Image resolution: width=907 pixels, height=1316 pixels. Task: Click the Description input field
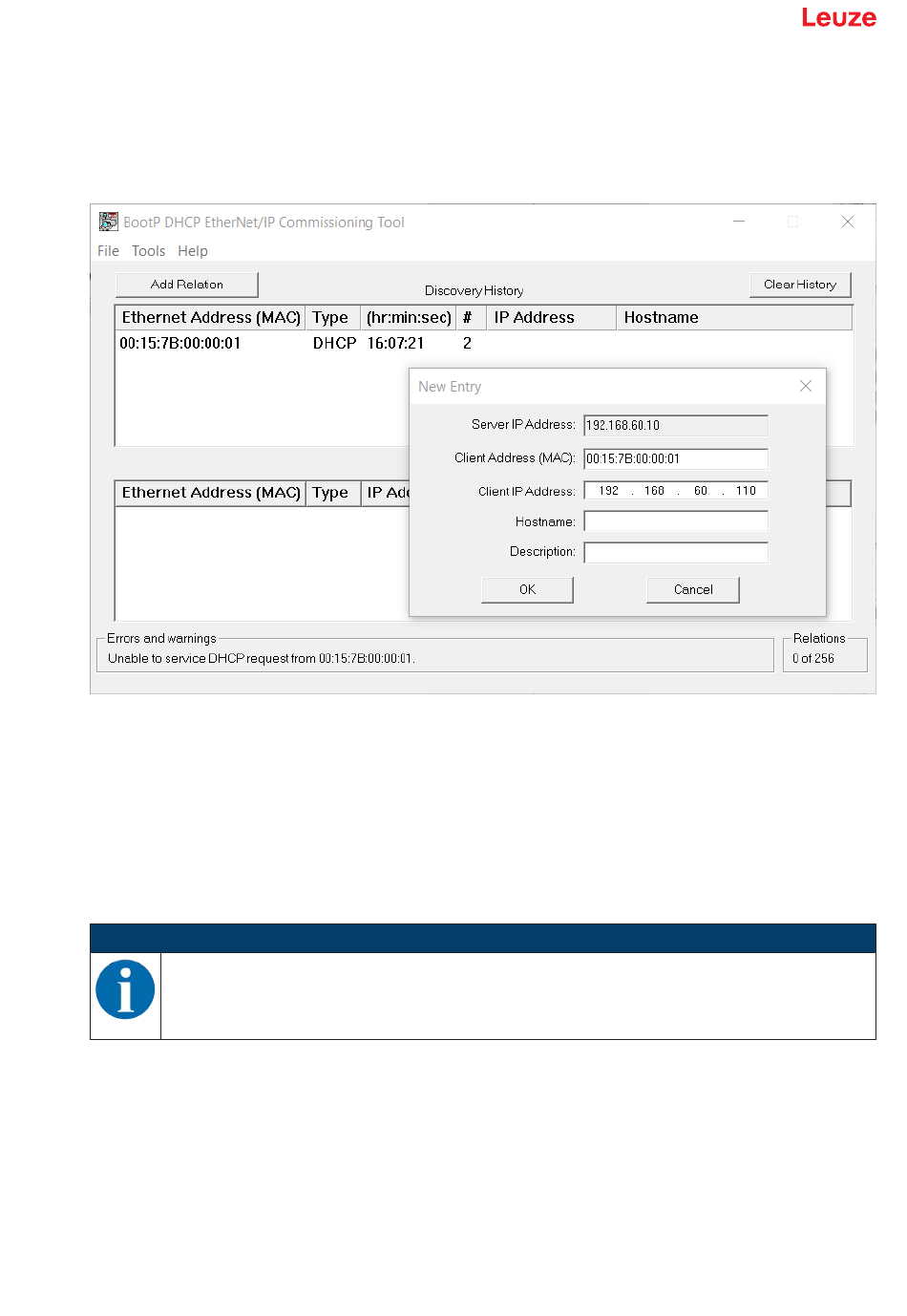point(676,552)
